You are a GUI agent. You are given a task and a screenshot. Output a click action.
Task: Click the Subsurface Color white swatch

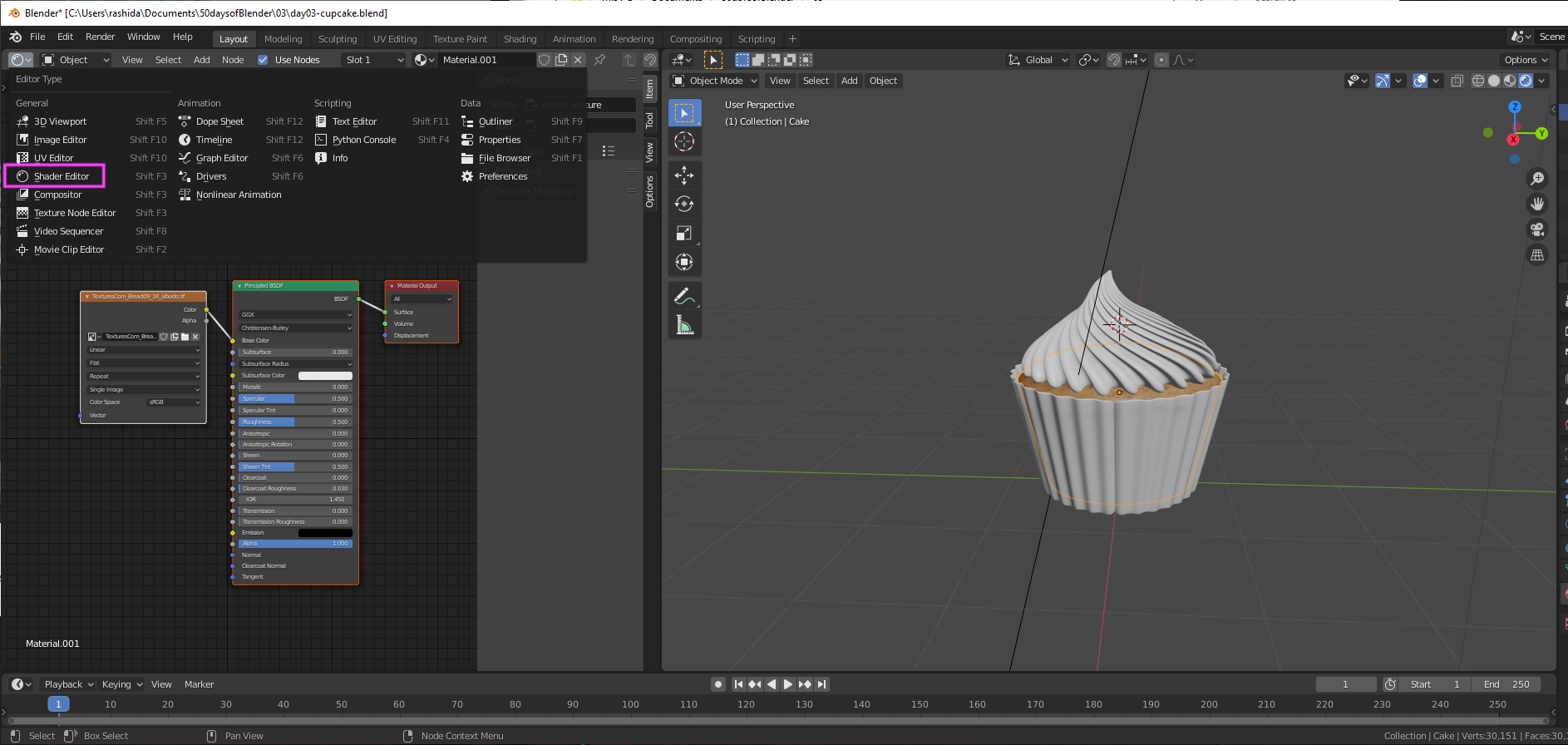[325, 376]
